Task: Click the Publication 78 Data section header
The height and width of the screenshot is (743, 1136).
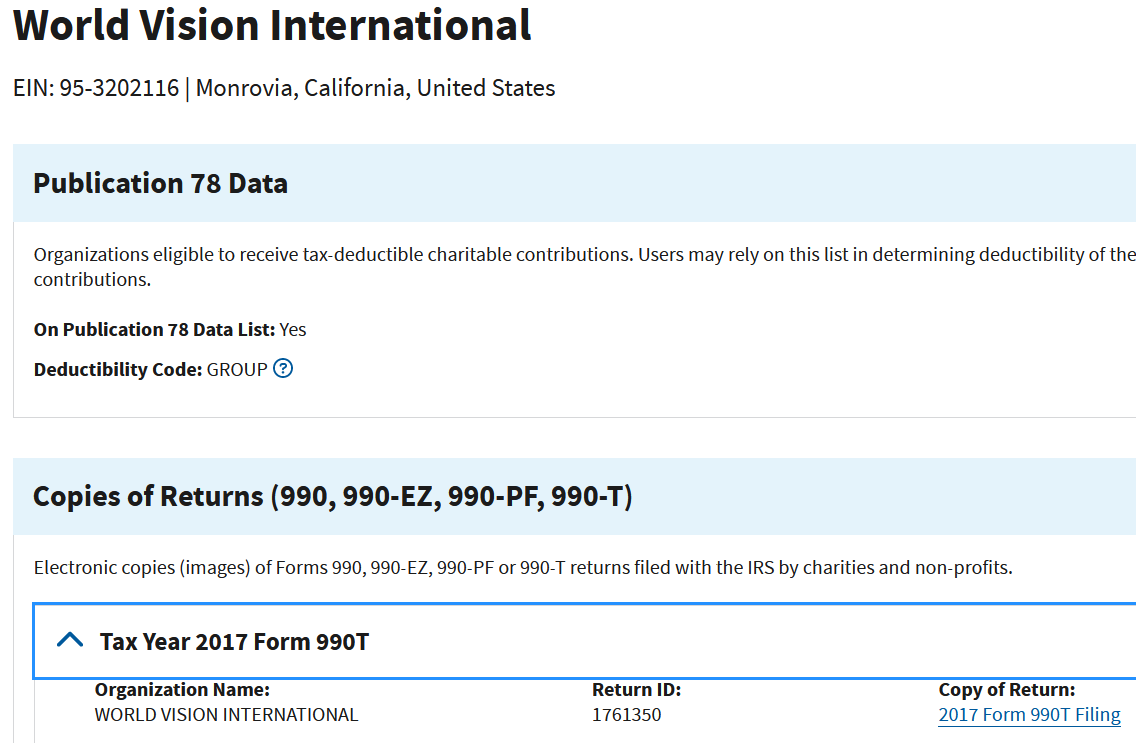Action: coord(160,183)
